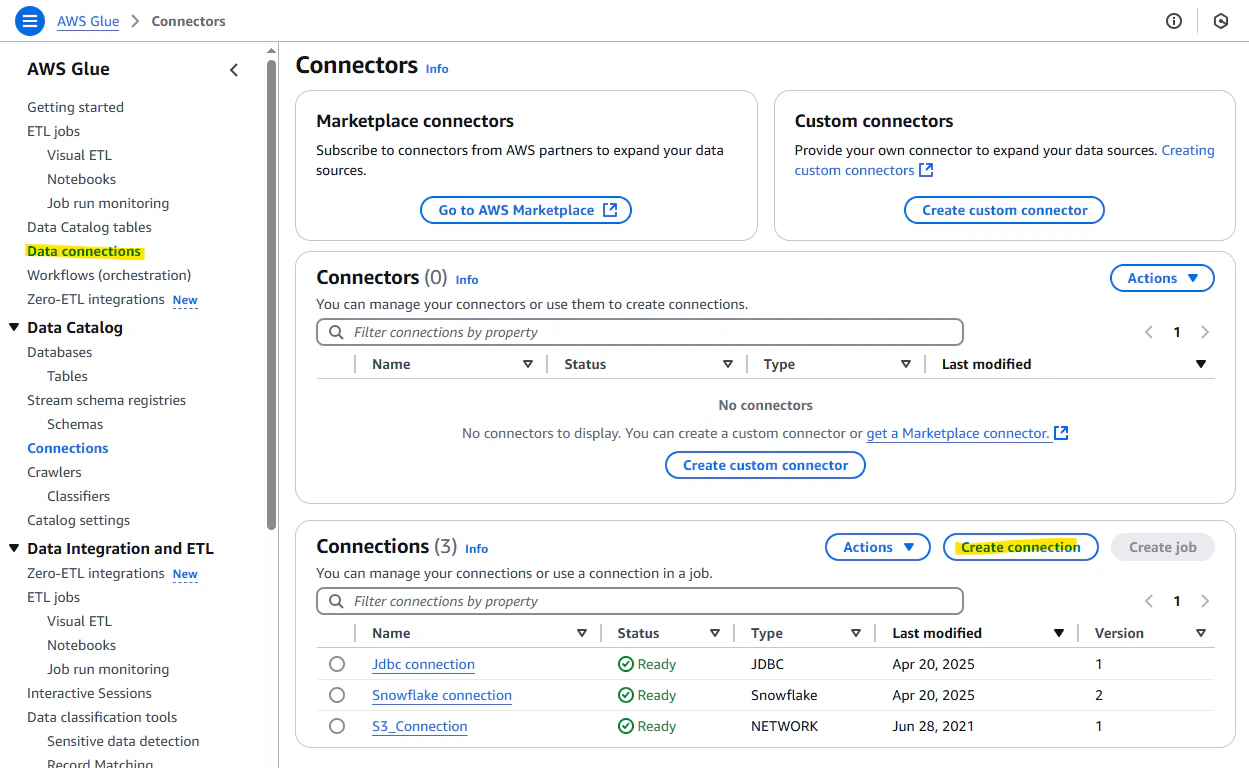The height and width of the screenshot is (768, 1249).
Task: Open Info link beside Connectors (0)
Action: pos(467,280)
